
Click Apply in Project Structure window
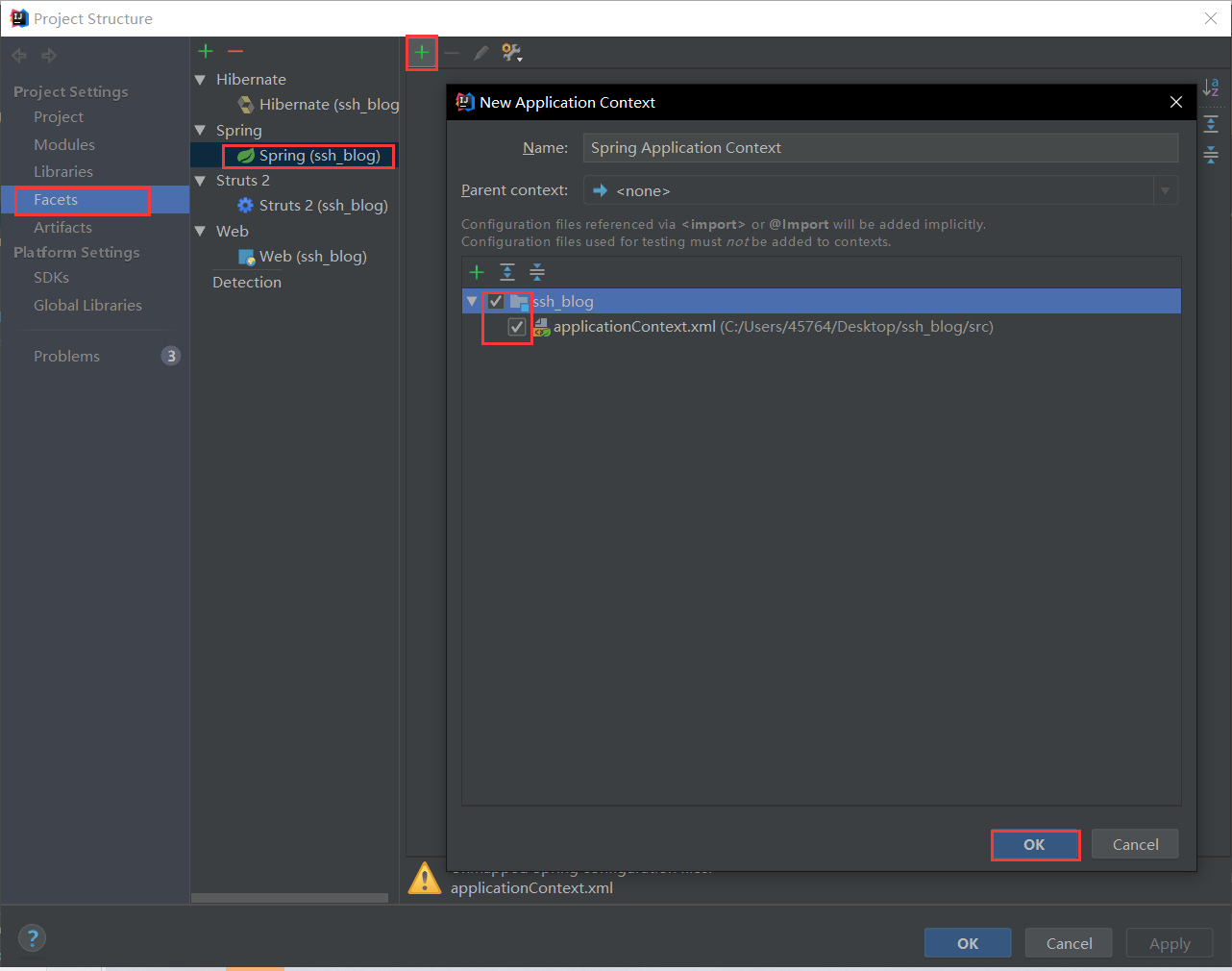pos(1170,943)
